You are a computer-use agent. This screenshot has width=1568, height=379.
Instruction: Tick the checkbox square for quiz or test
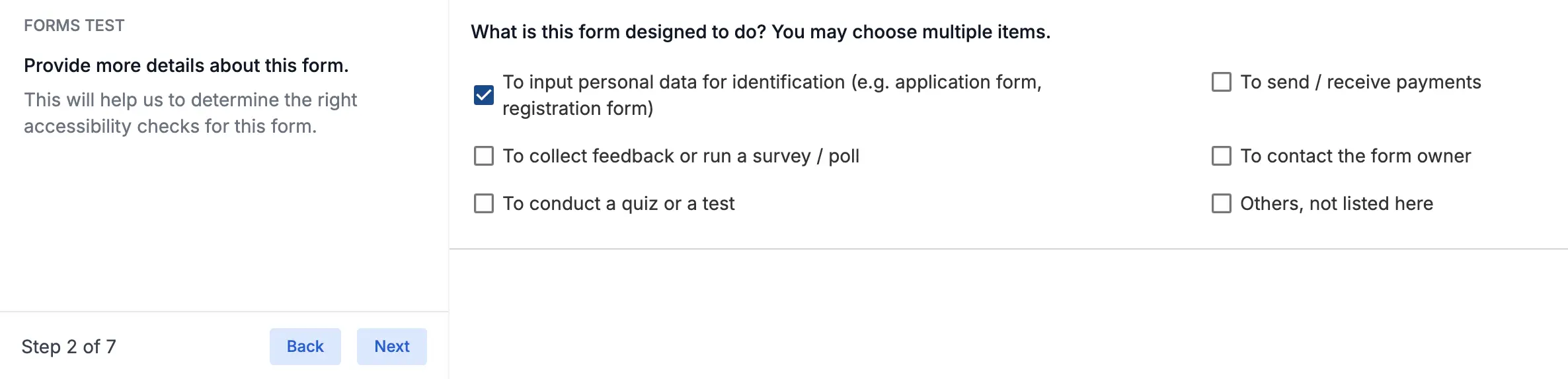(484, 203)
